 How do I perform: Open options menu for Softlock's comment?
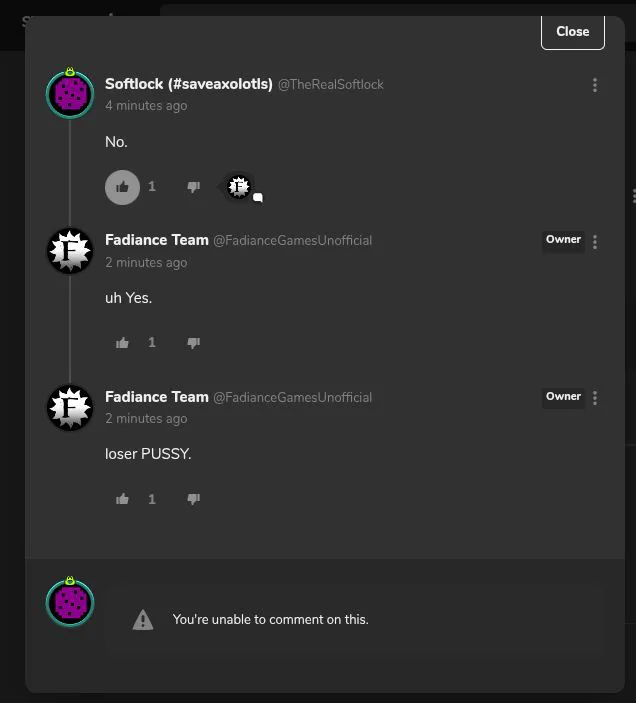[595, 85]
